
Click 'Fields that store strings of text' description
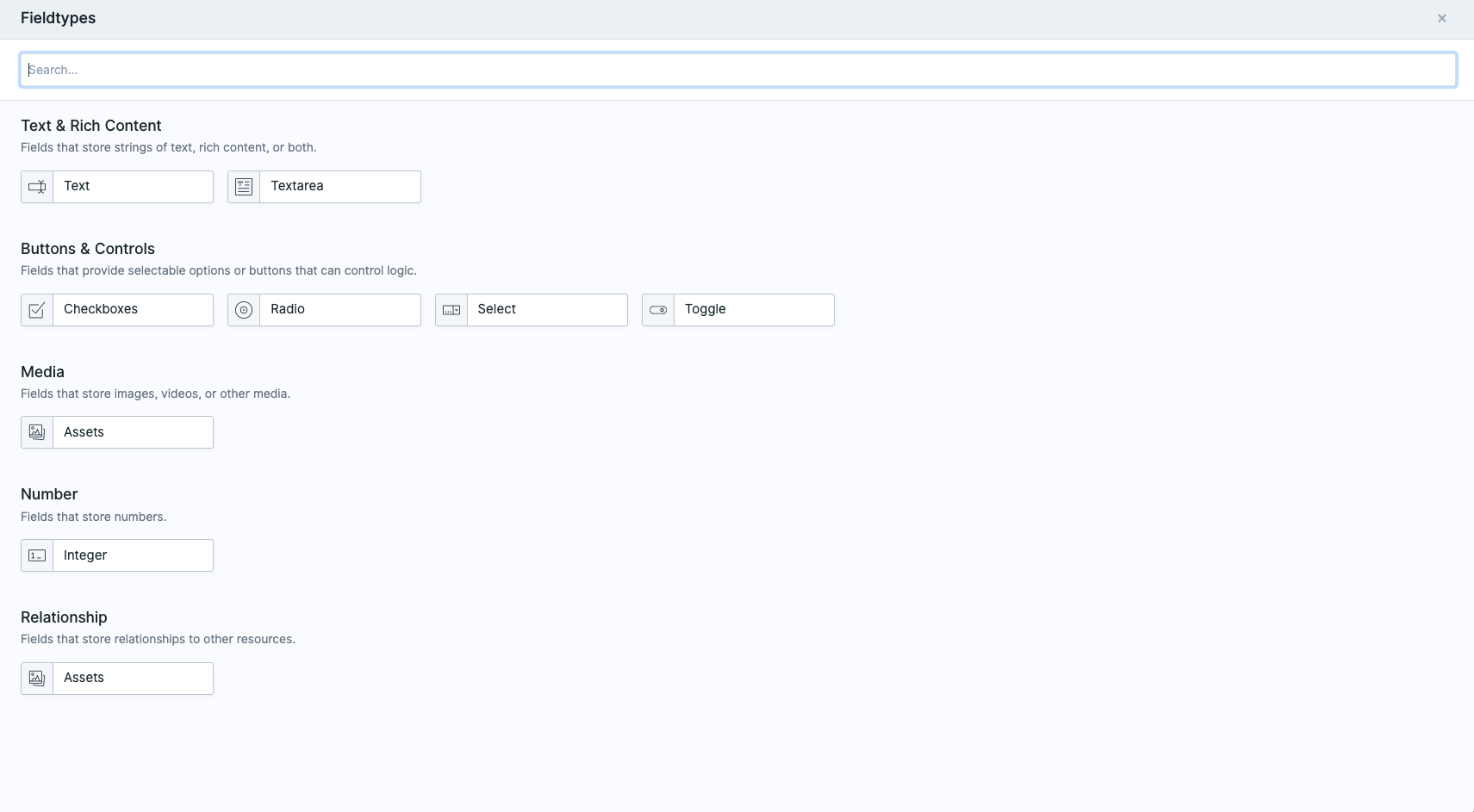169,147
